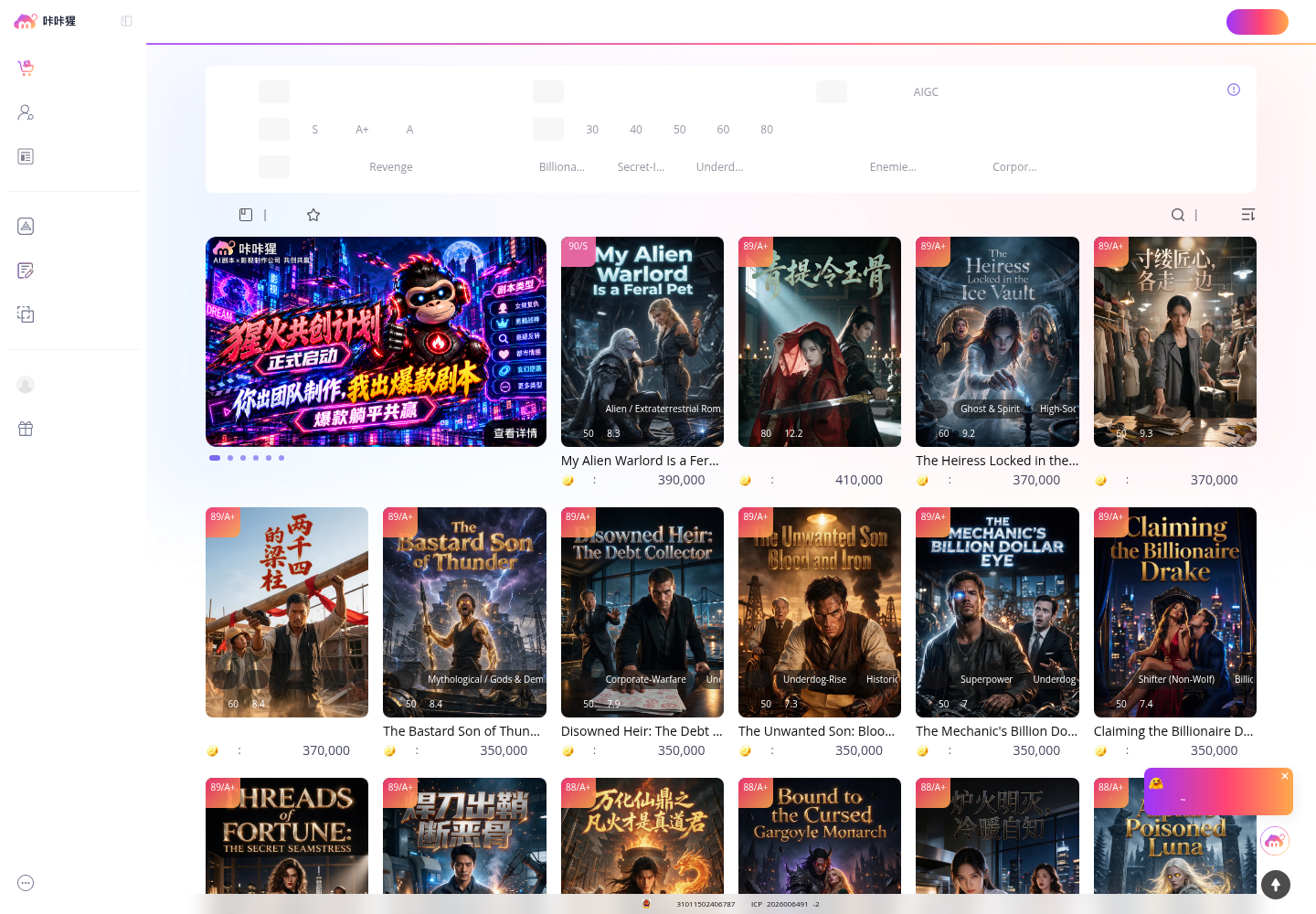Image resolution: width=1316 pixels, height=914 pixels.
Task: Open the floating mascot assistant icon
Action: point(1275,841)
